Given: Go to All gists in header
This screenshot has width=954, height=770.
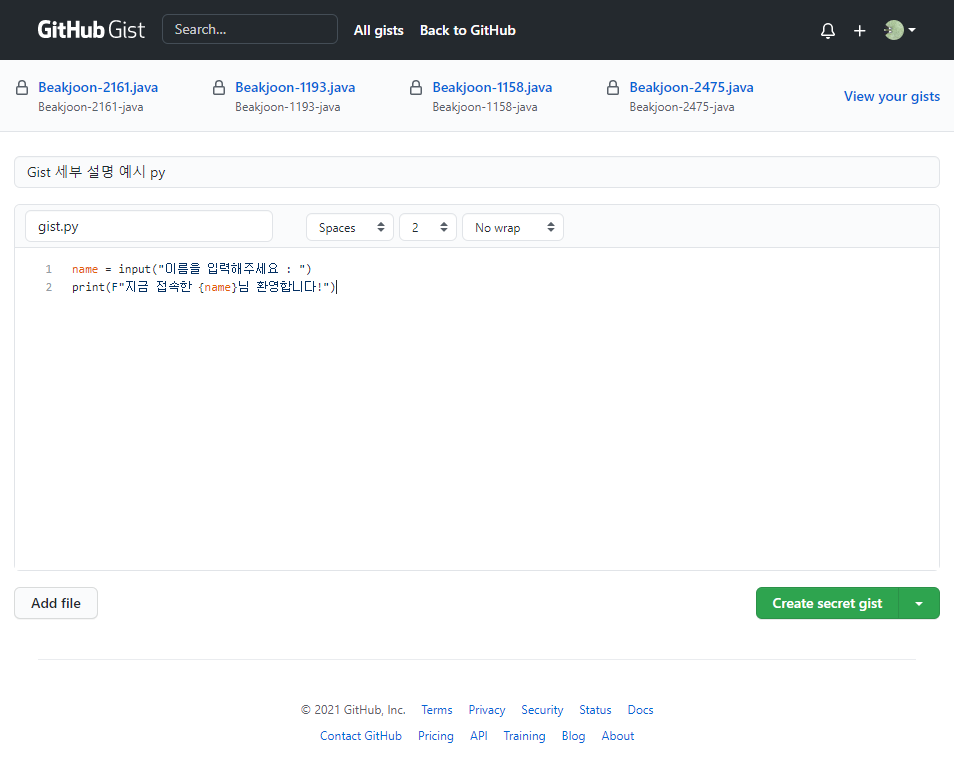Looking at the screenshot, I should (x=378, y=30).
